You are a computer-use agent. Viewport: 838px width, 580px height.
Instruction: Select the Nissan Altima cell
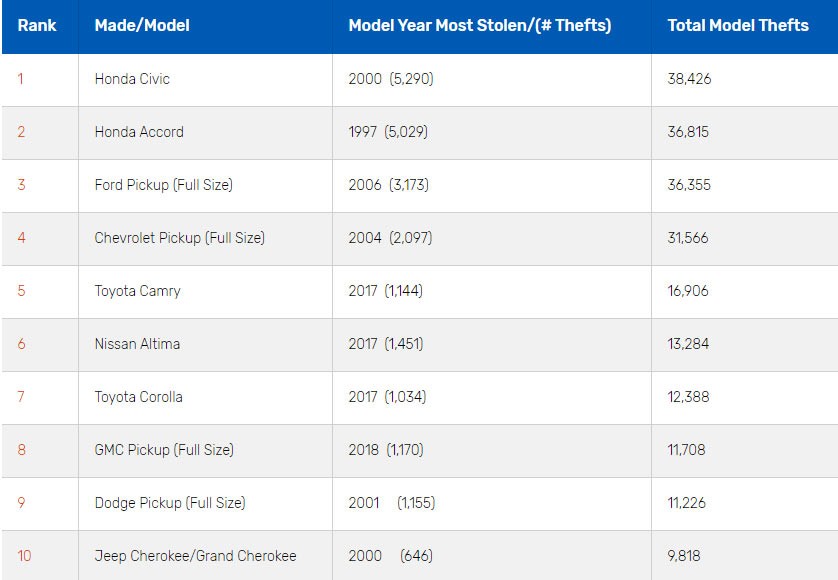click(137, 344)
